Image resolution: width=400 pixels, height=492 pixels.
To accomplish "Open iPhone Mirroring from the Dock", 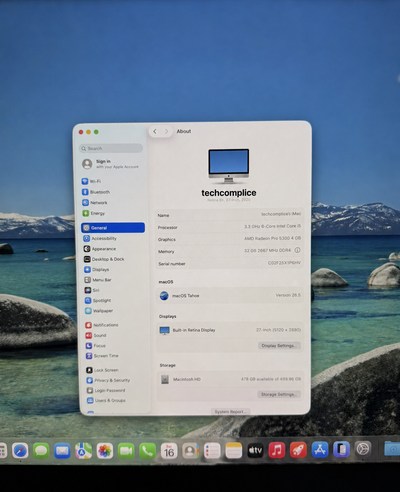I will click(x=341, y=449).
